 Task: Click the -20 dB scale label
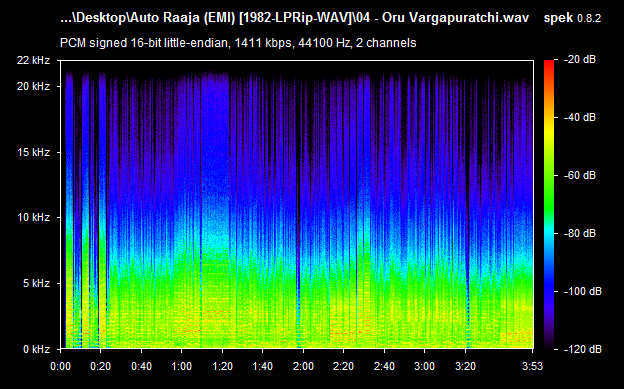(x=580, y=60)
